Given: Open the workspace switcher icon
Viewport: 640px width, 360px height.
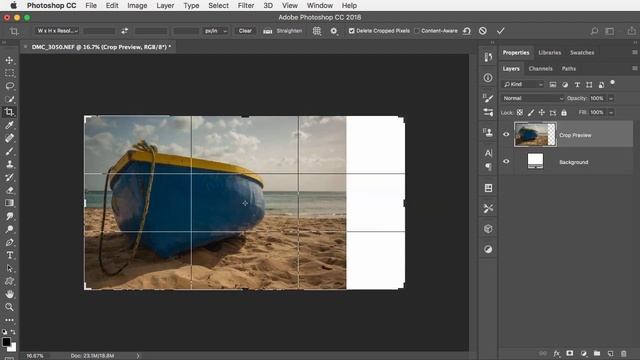Looking at the screenshot, I should [x=610, y=31].
